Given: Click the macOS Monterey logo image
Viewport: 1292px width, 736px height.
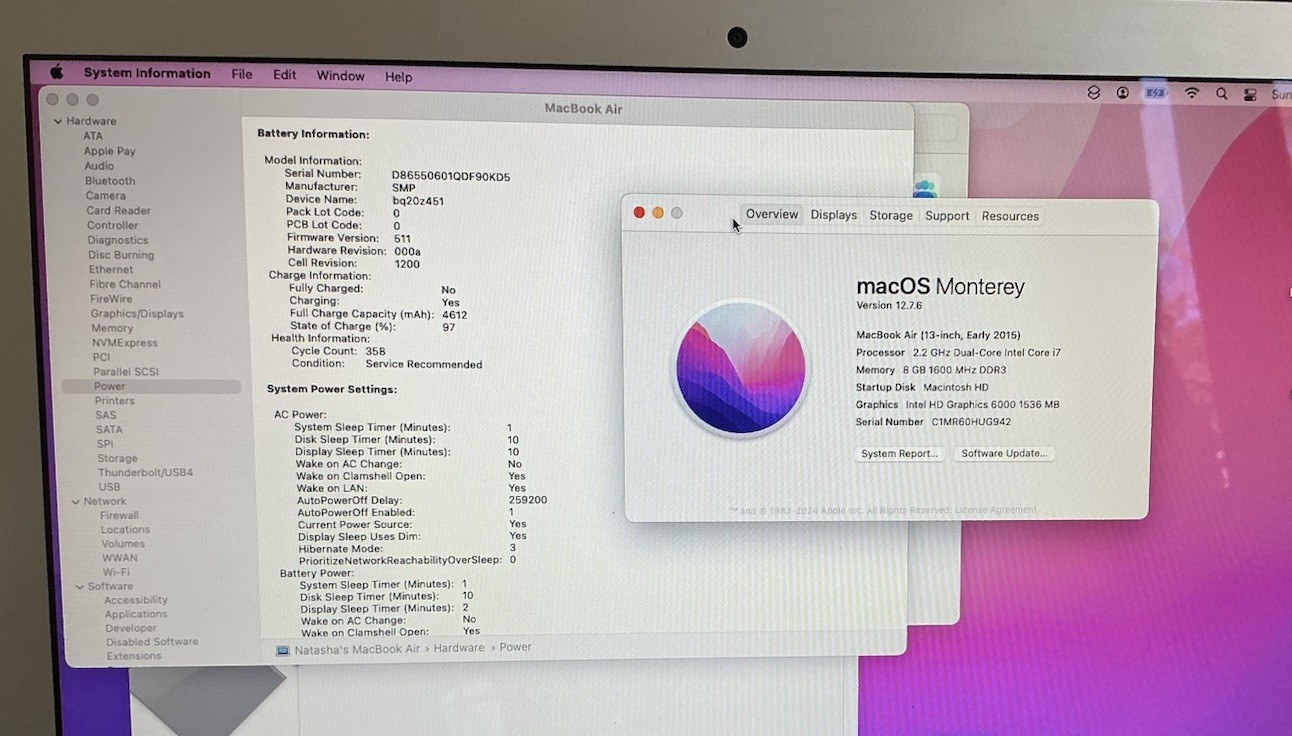Looking at the screenshot, I should click(x=740, y=367).
